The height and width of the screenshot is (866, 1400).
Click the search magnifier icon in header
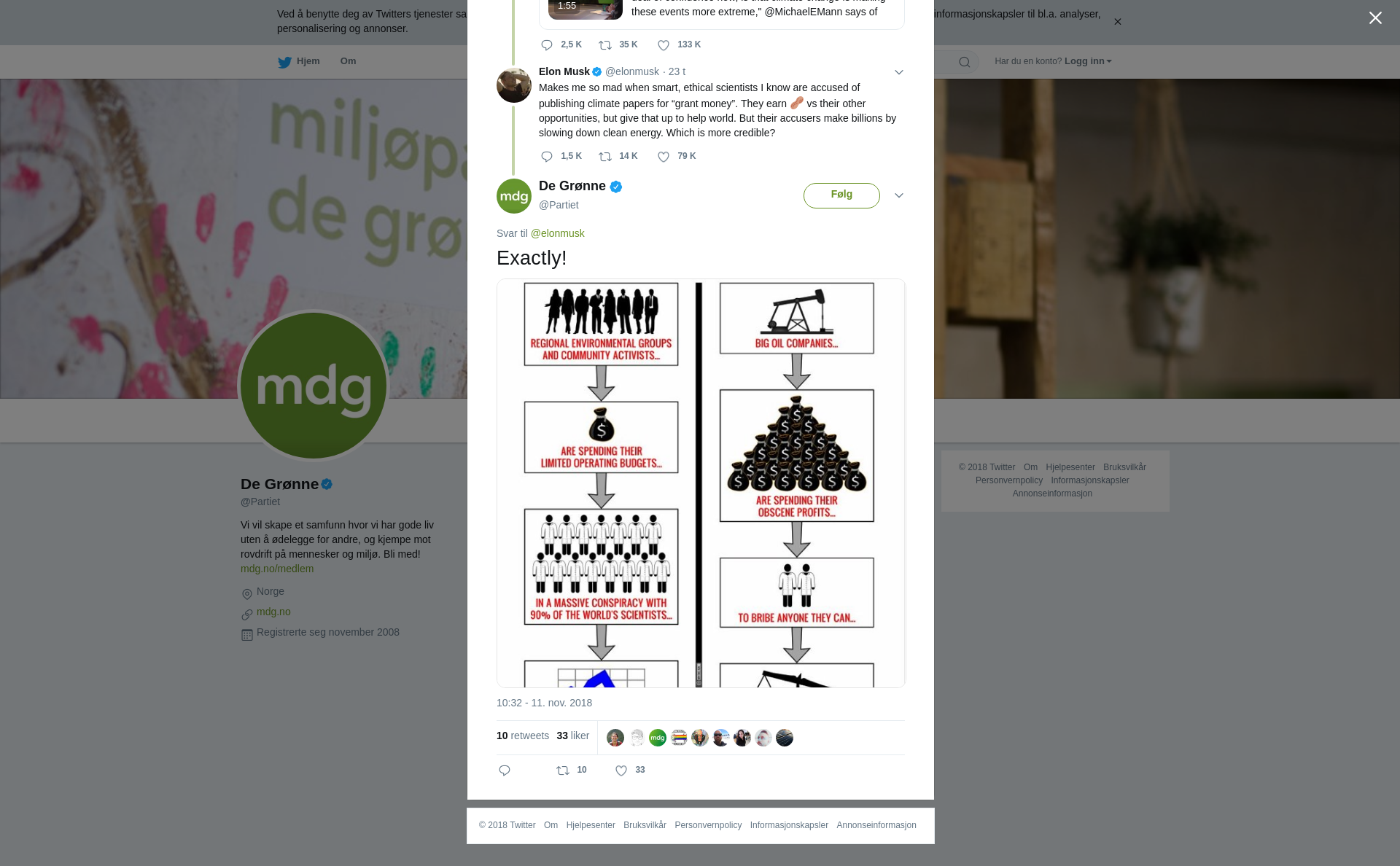pos(965,62)
